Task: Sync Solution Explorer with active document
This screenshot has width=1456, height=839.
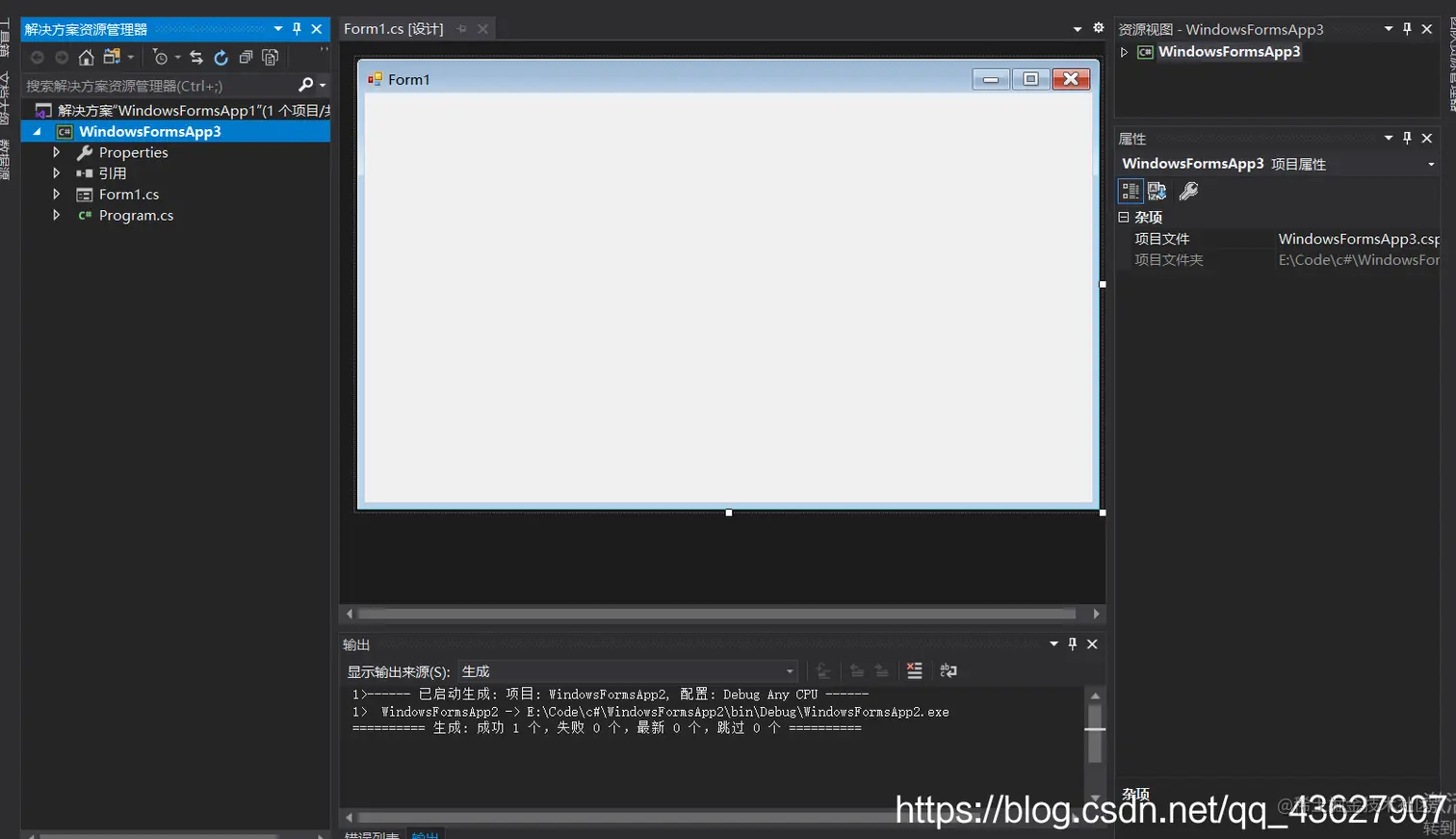Action: (196, 58)
